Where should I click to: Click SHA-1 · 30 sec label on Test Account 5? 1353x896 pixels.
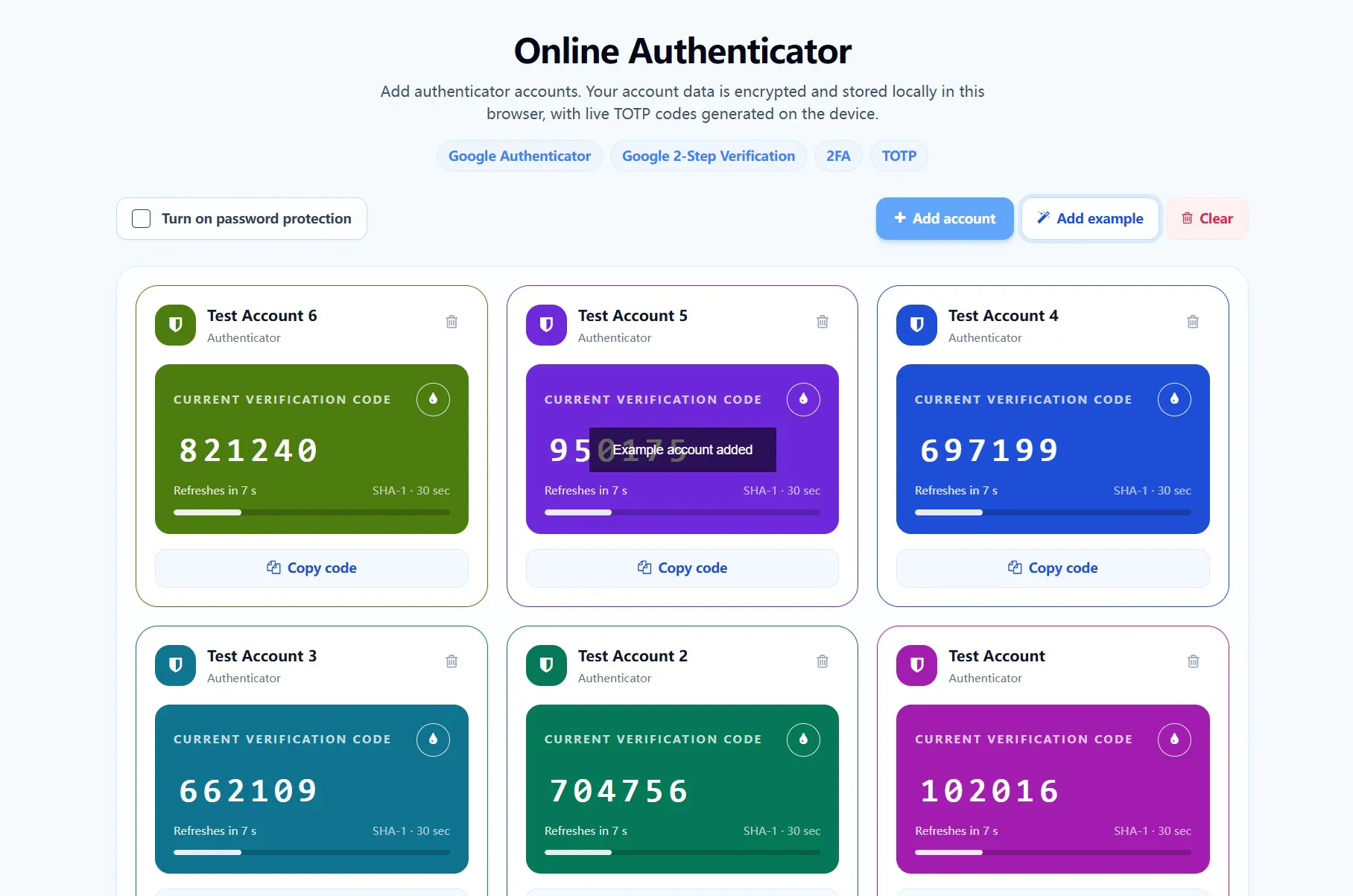782,491
